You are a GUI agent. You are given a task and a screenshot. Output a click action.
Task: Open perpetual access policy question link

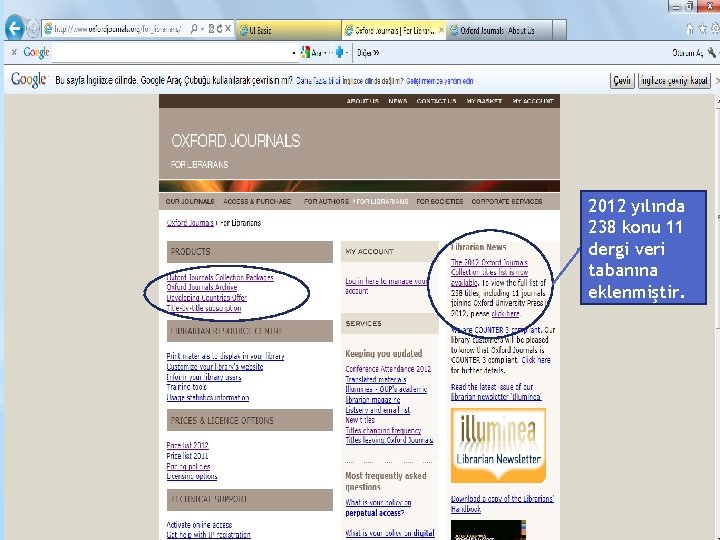tap(378, 507)
